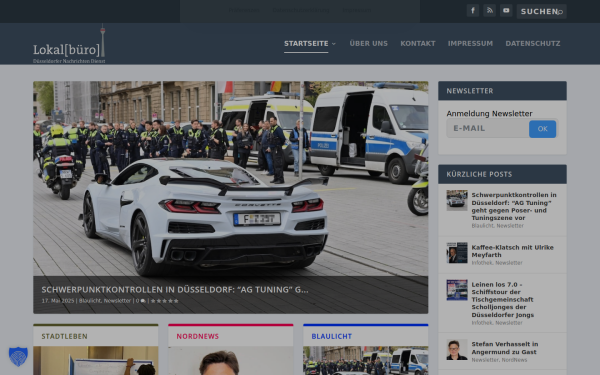Open the RSS feed icon
Screen dimensions: 600x375
click(489, 11)
